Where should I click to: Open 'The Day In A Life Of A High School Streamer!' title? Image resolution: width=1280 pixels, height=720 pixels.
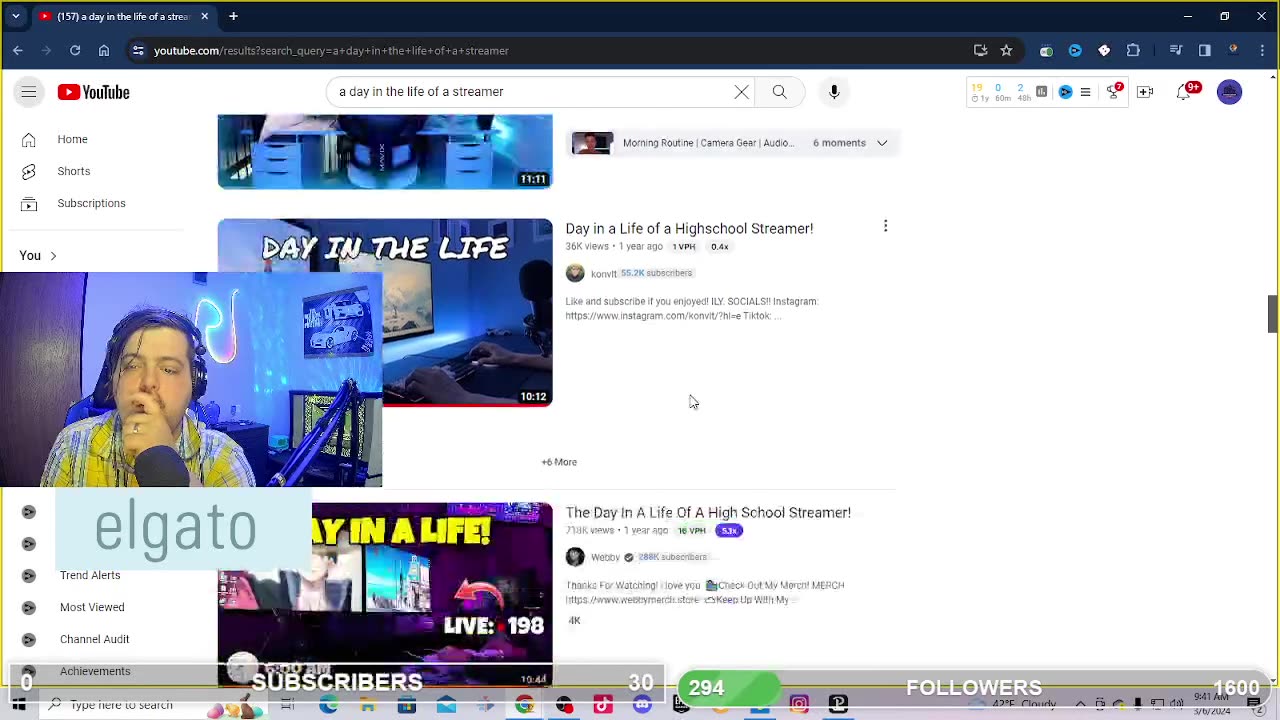pos(708,512)
